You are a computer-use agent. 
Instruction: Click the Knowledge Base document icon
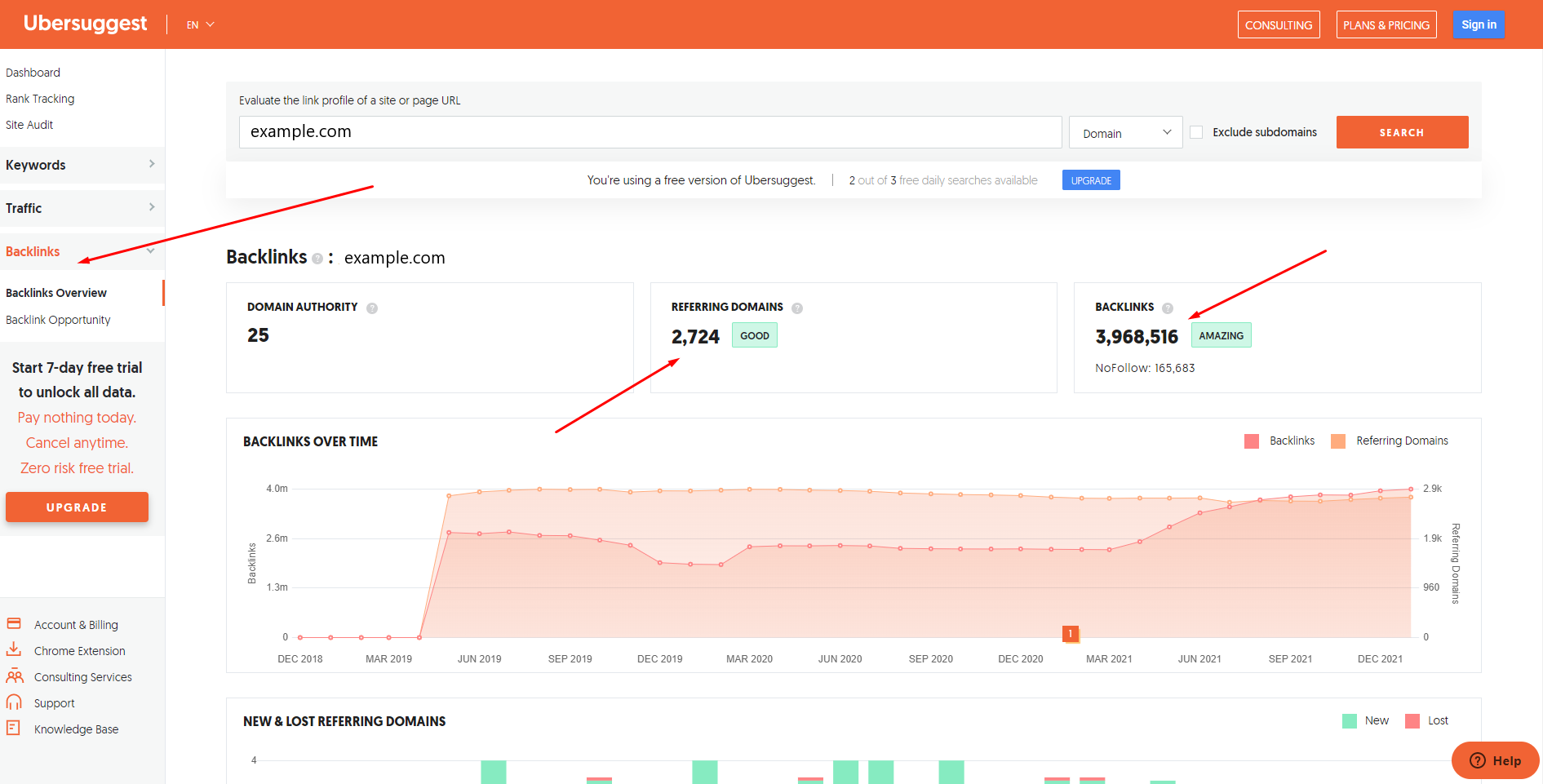[x=14, y=728]
